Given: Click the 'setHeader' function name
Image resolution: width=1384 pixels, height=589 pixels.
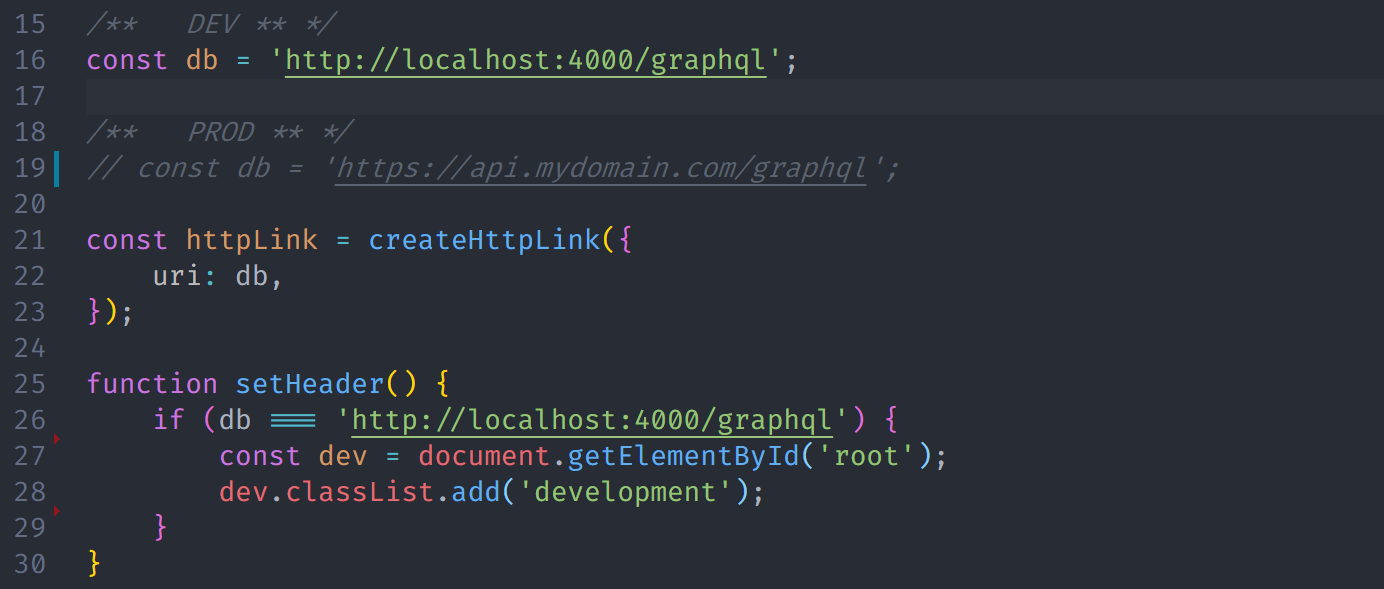Looking at the screenshot, I should tap(310, 384).
